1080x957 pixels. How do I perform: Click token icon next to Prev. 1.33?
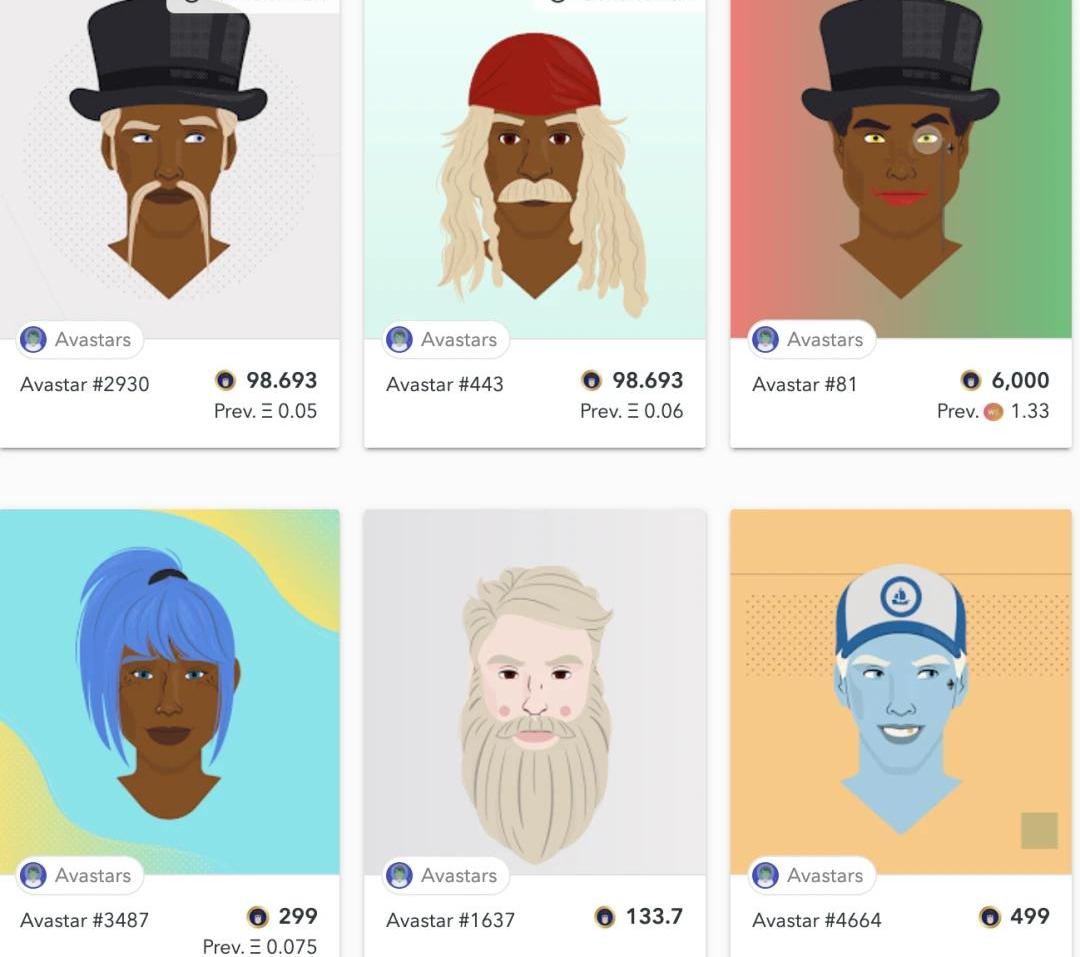click(993, 412)
